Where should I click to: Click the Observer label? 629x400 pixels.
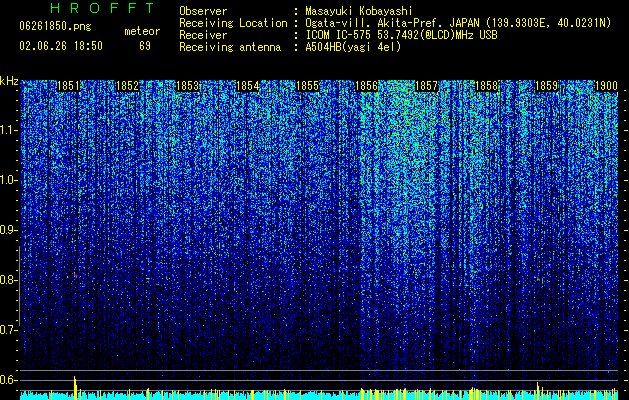(x=203, y=11)
